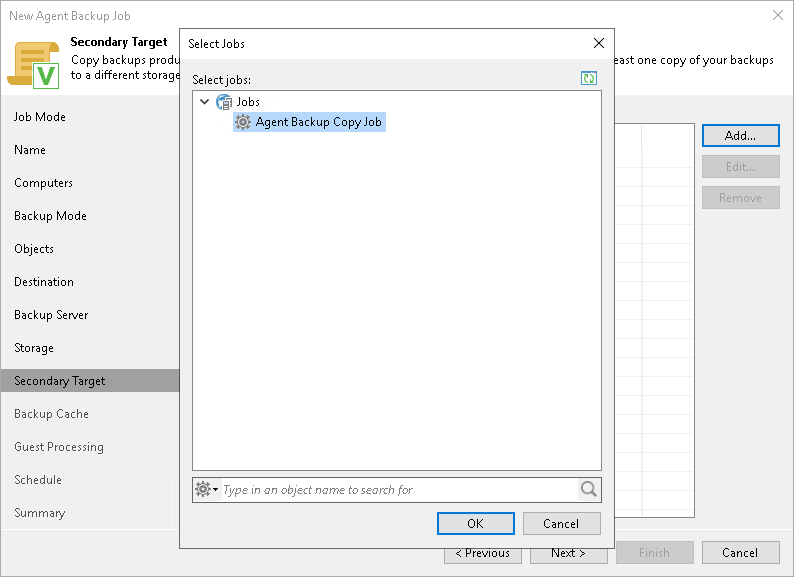The height and width of the screenshot is (577, 794).
Task: Select Agent Backup Copy Job
Action: pos(309,122)
